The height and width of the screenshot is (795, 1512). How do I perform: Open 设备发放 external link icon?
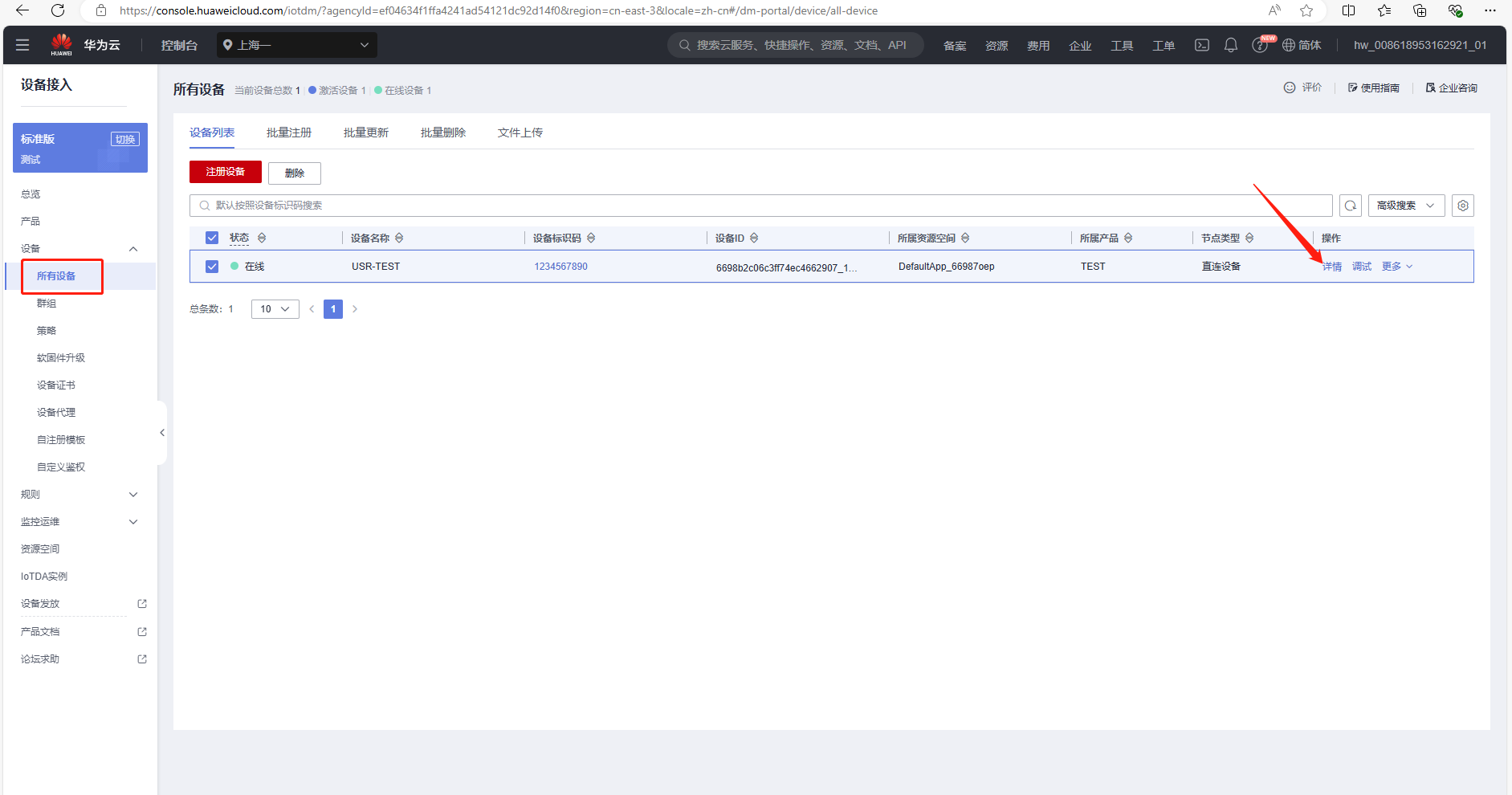pos(142,604)
